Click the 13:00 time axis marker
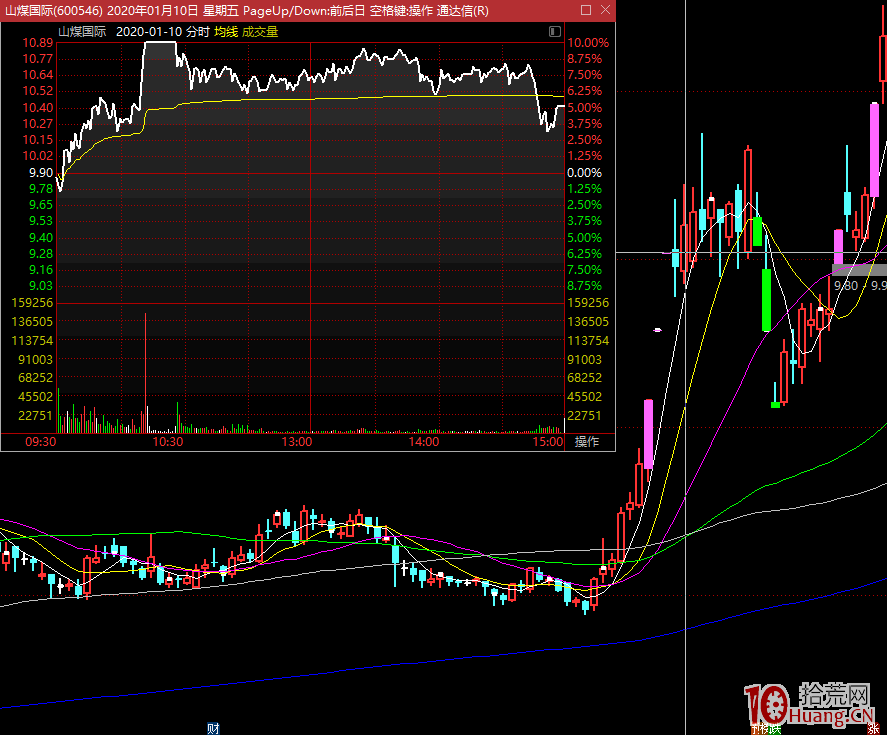This screenshot has height=735, width=887. pyautogui.click(x=297, y=442)
